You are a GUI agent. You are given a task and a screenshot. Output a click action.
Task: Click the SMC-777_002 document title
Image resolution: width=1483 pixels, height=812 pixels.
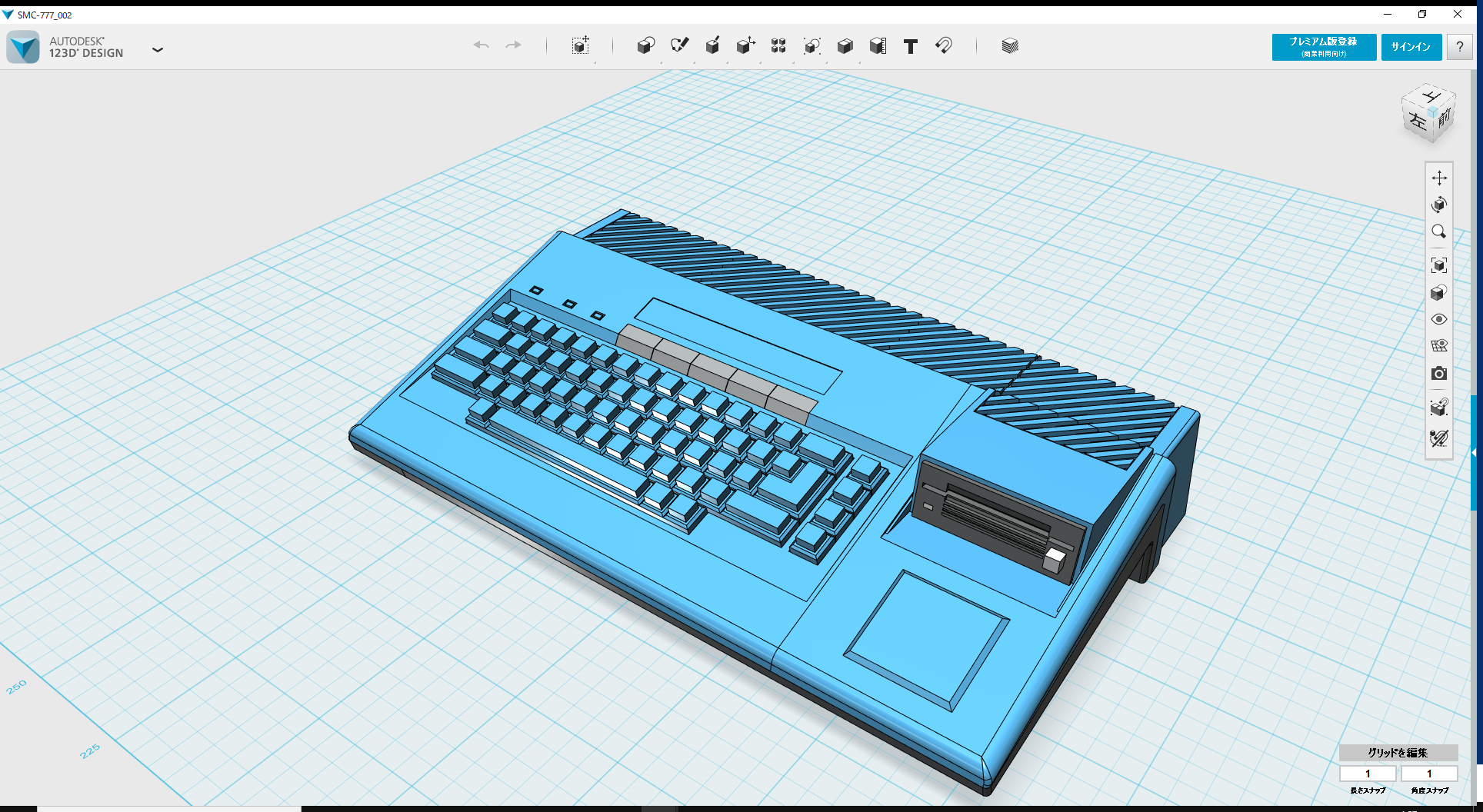(x=45, y=14)
